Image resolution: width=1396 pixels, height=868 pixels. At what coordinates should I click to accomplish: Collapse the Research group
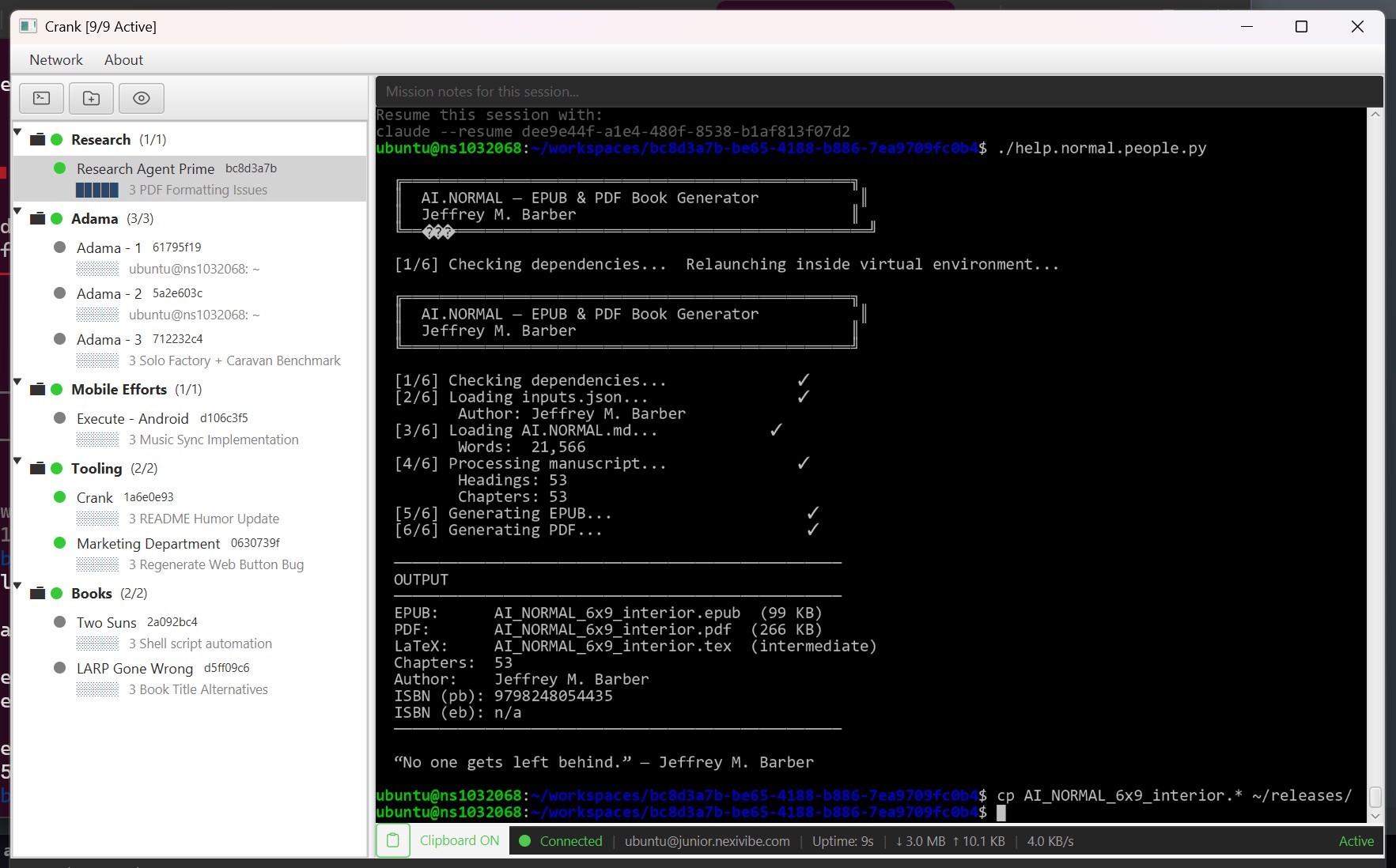17,134
